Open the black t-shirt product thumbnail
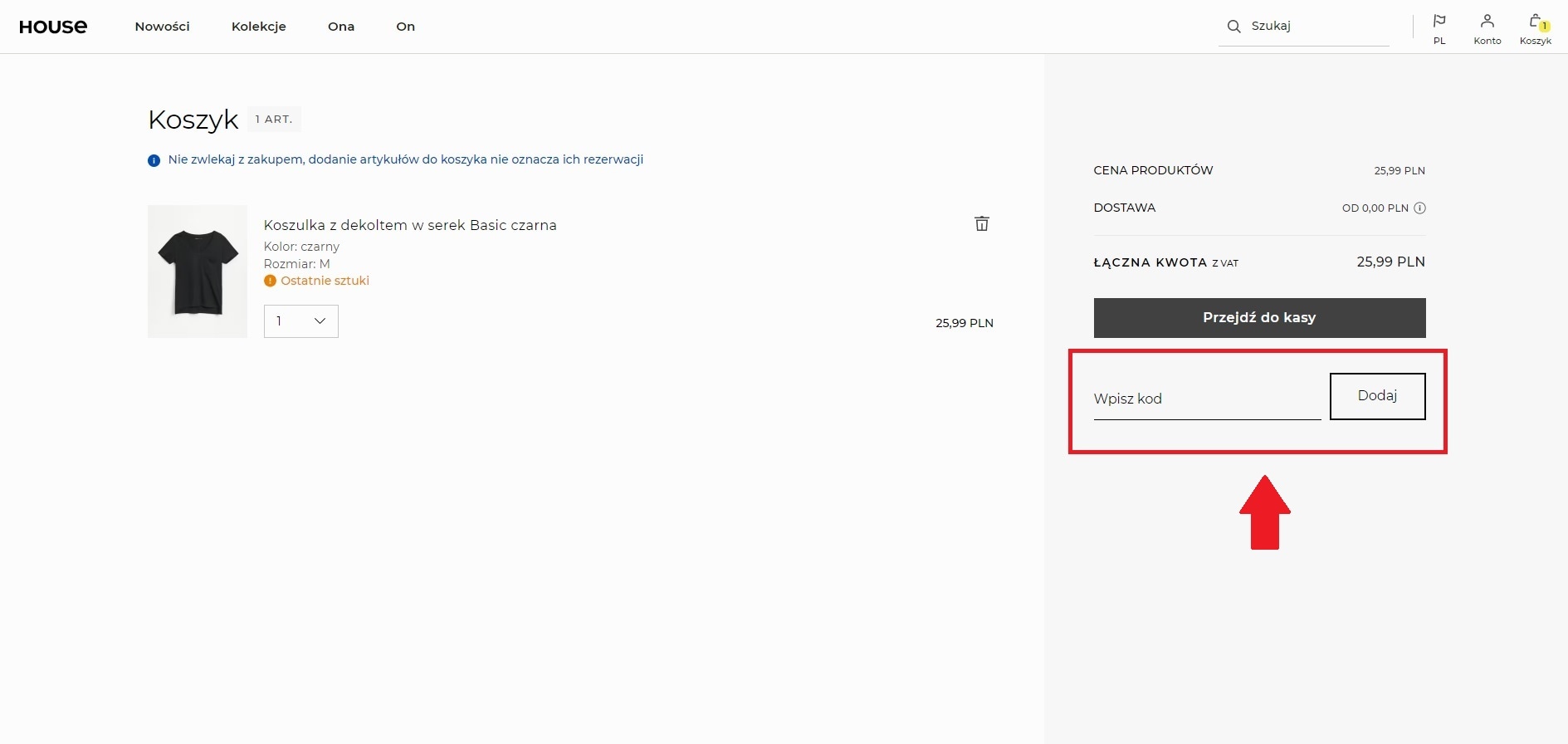This screenshot has width=1568, height=744. click(198, 272)
